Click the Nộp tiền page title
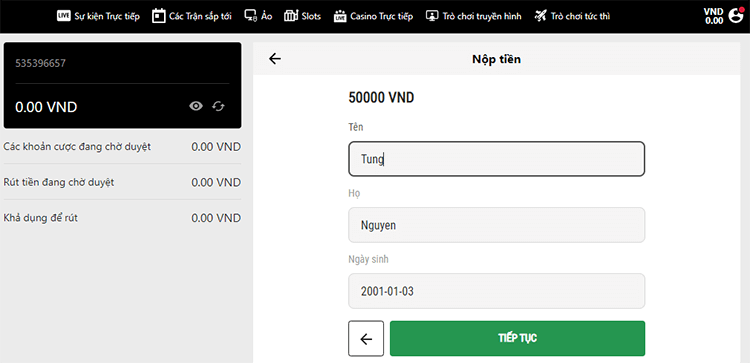This screenshot has height=363, width=750. [496, 59]
